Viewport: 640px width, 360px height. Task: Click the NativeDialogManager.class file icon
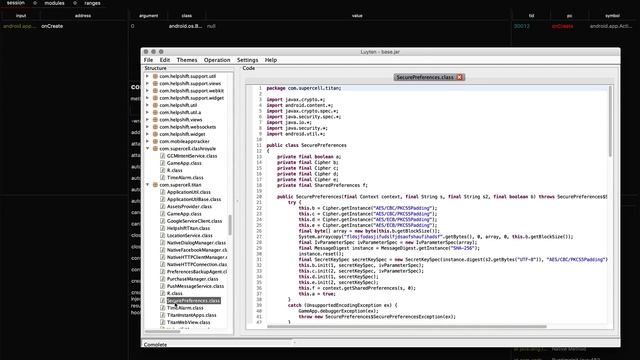tap(162, 242)
